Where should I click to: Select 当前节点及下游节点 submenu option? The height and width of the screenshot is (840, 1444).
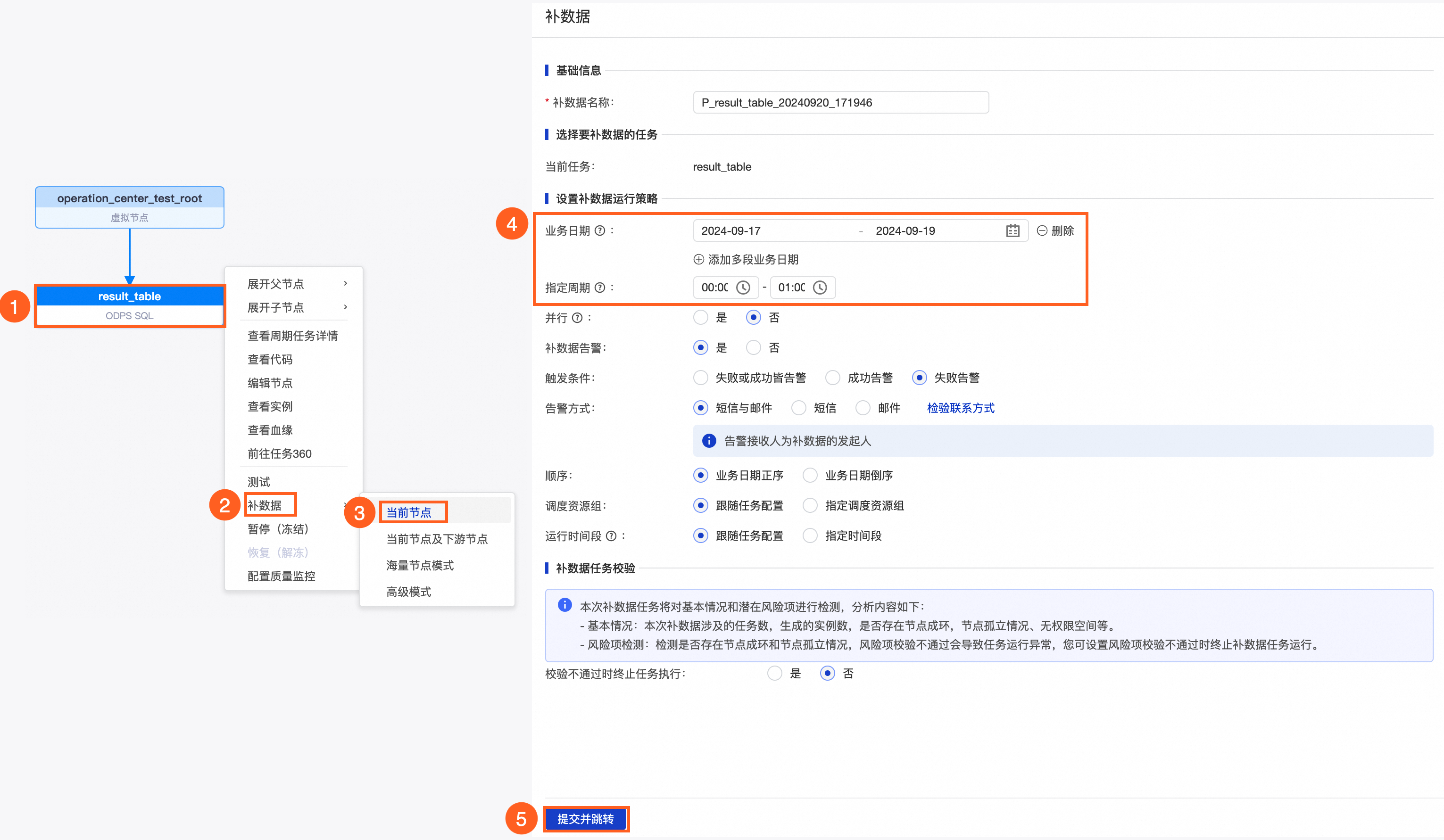point(437,539)
